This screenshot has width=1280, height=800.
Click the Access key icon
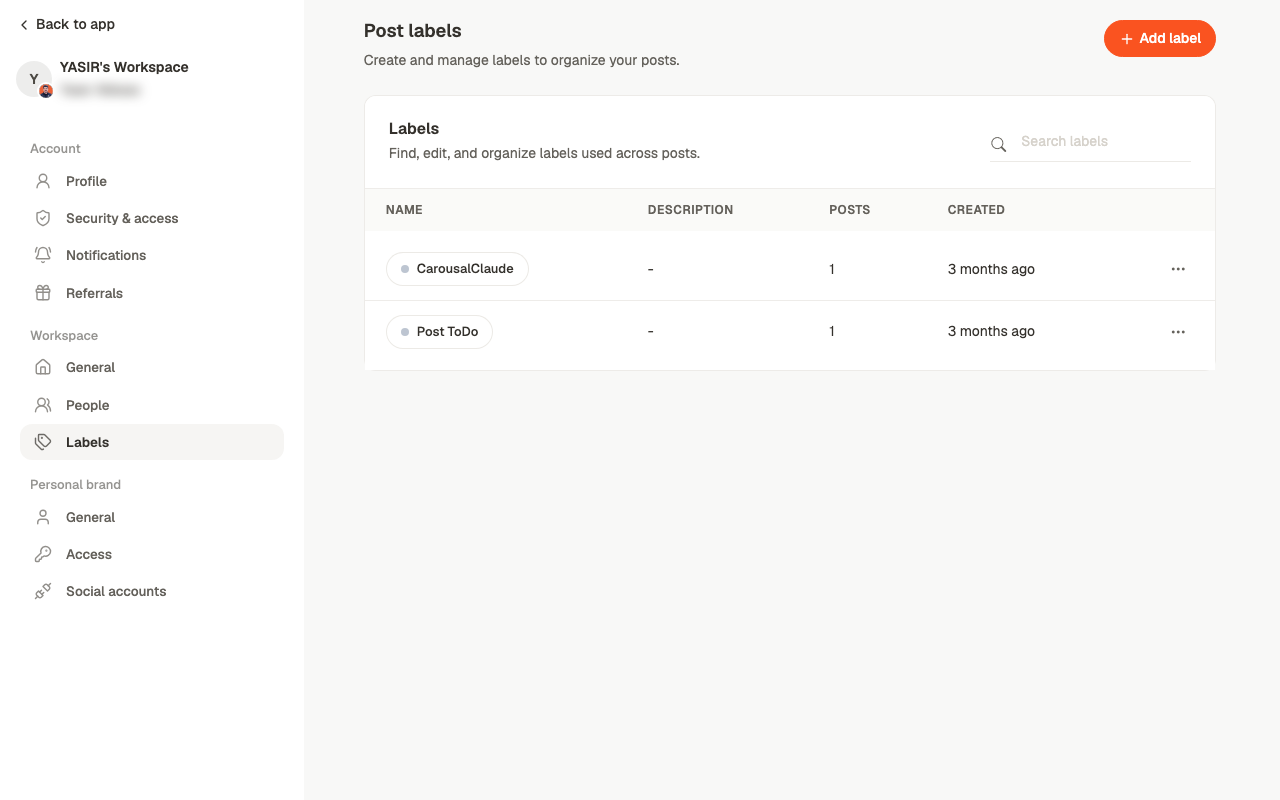tap(43, 554)
